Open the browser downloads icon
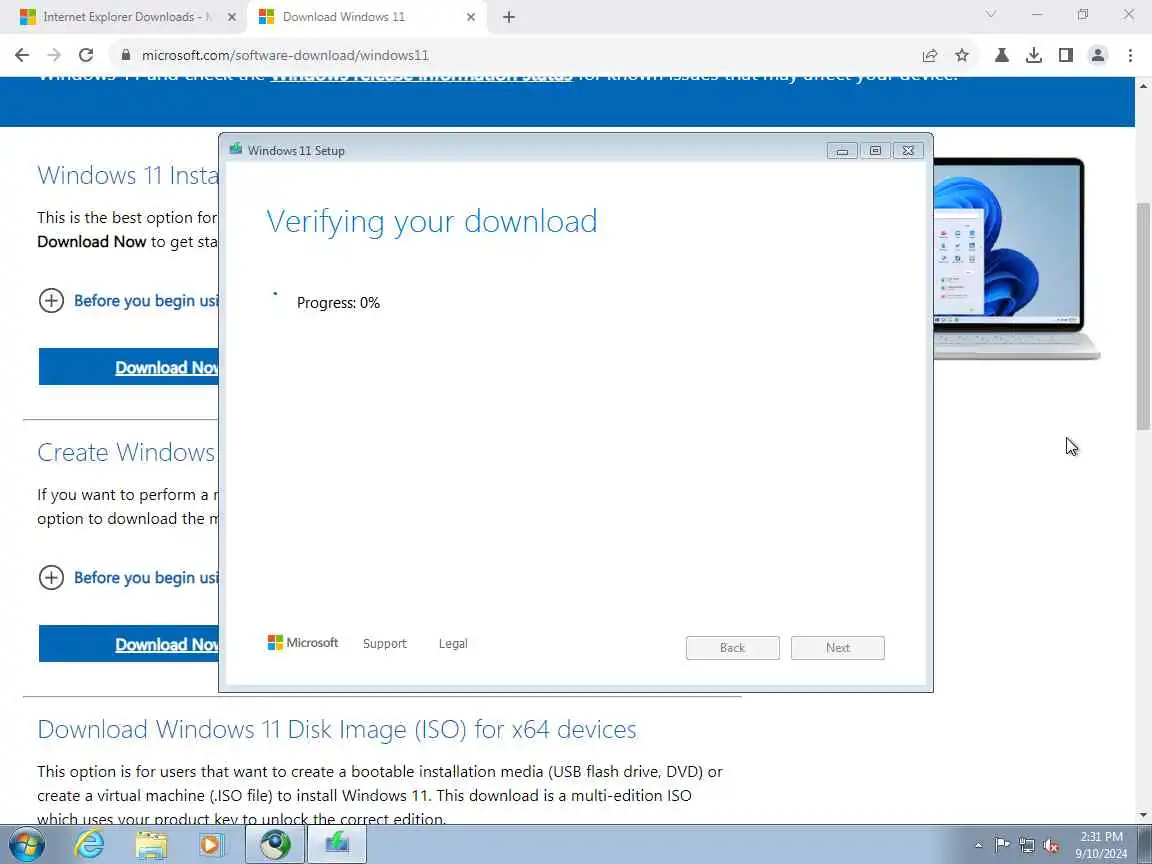Image resolution: width=1152 pixels, height=864 pixels. tap(1034, 55)
